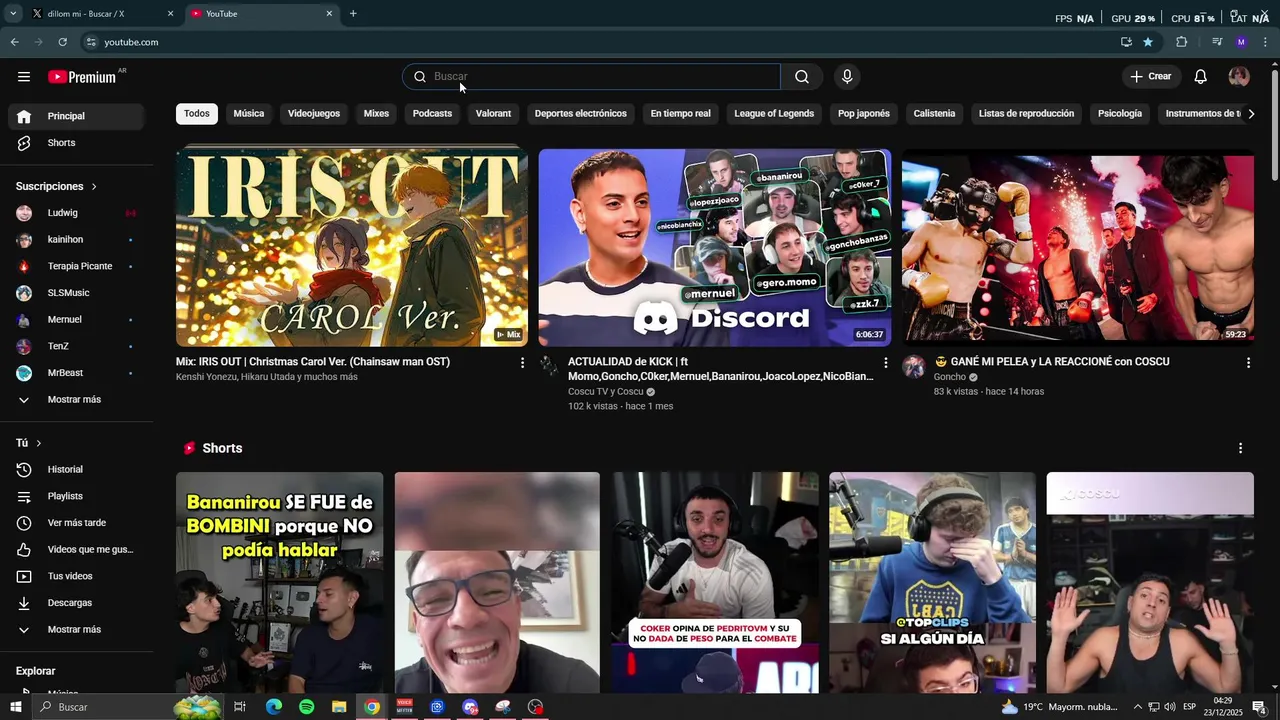Open the Coker opina de Pedritovm short
This screenshot has width=1280, height=720.
coord(715,582)
